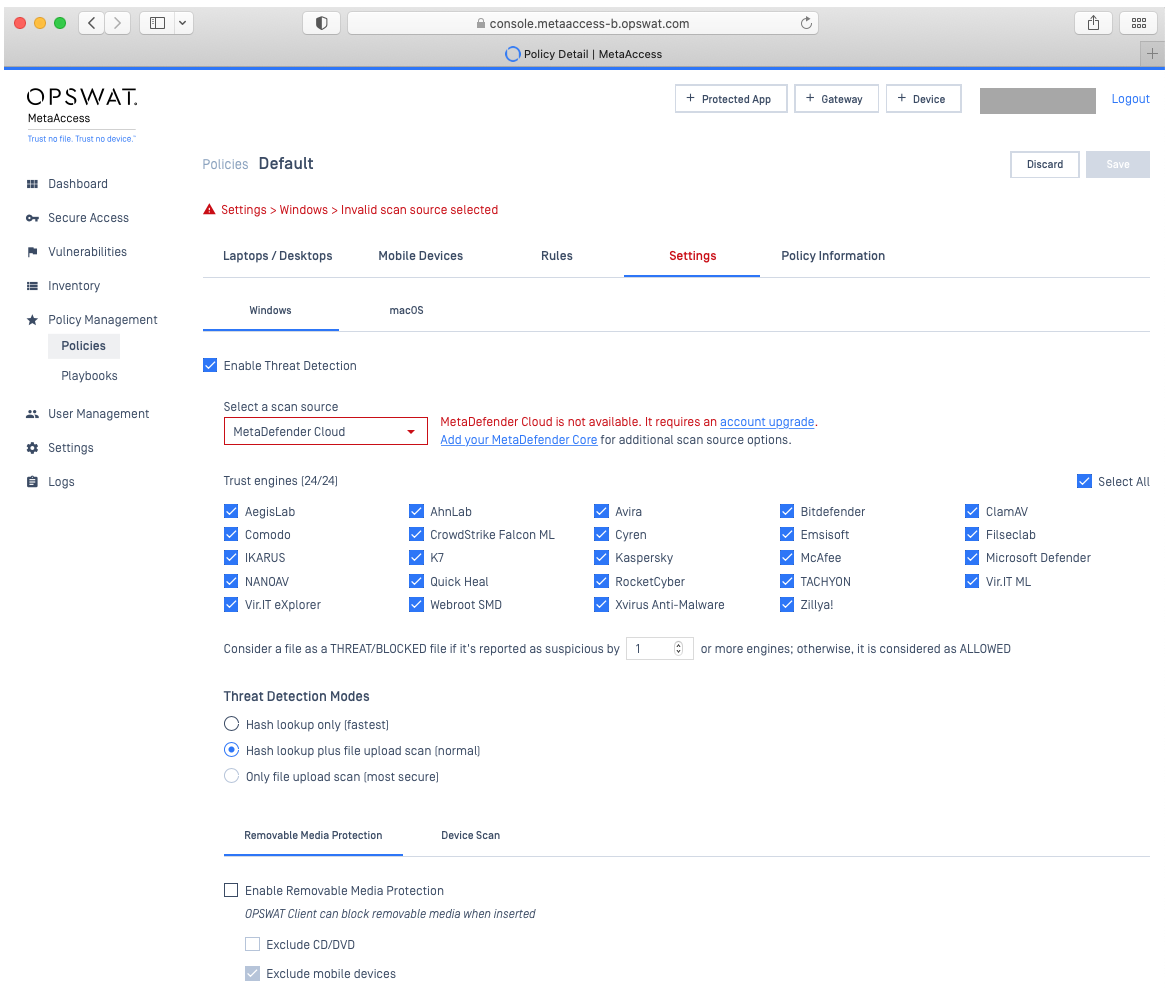Open the Removable Media Protection tab
The height and width of the screenshot is (991, 1171).
click(313, 836)
